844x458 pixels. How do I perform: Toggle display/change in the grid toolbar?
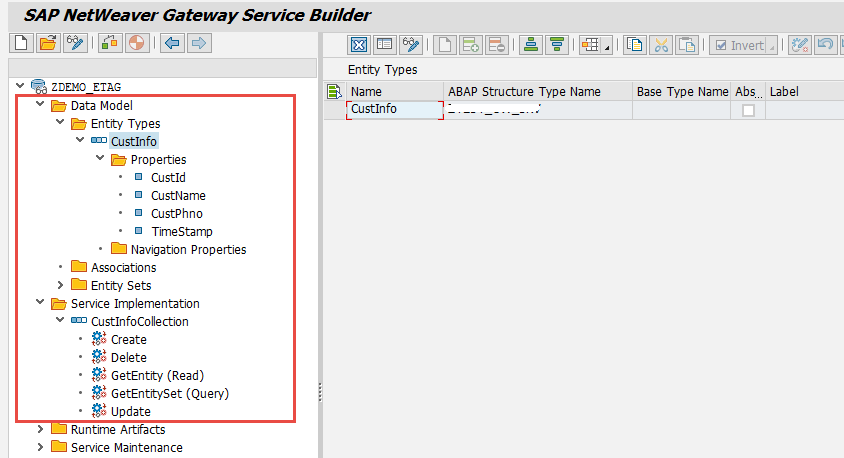click(x=411, y=45)
